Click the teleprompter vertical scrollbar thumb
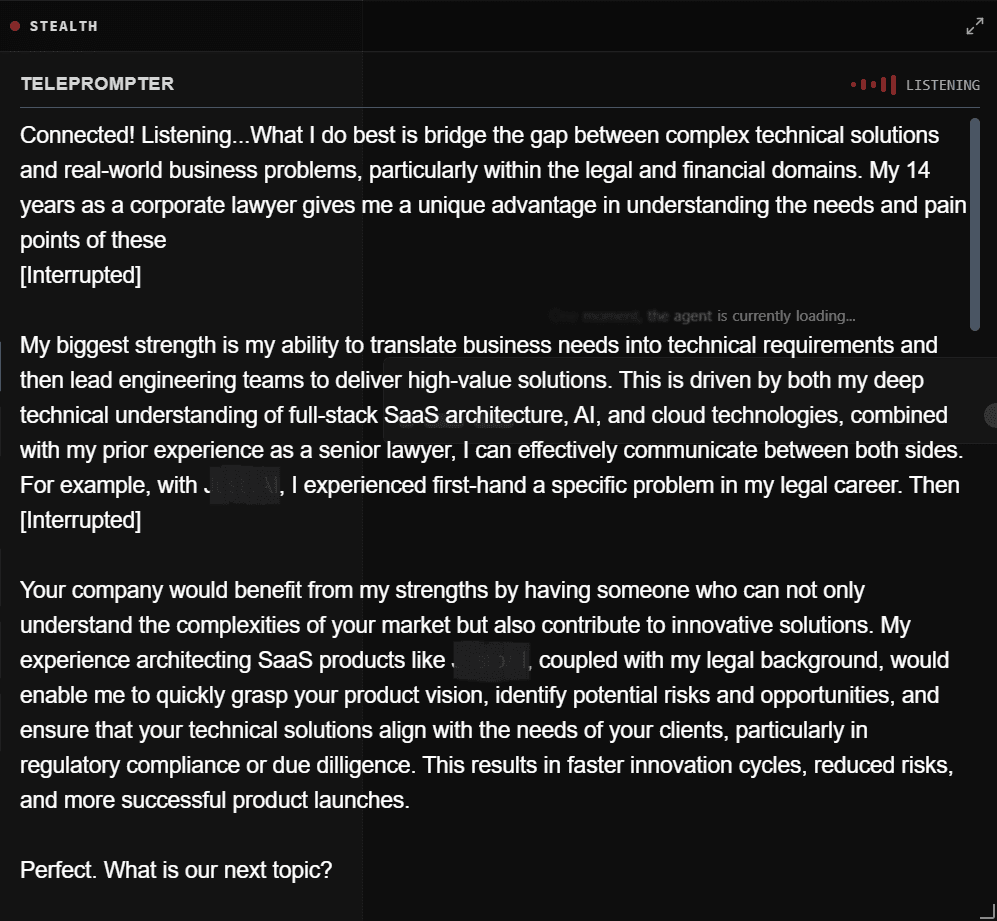The height and width of the screenshot is (921, 997). [975, 224]
